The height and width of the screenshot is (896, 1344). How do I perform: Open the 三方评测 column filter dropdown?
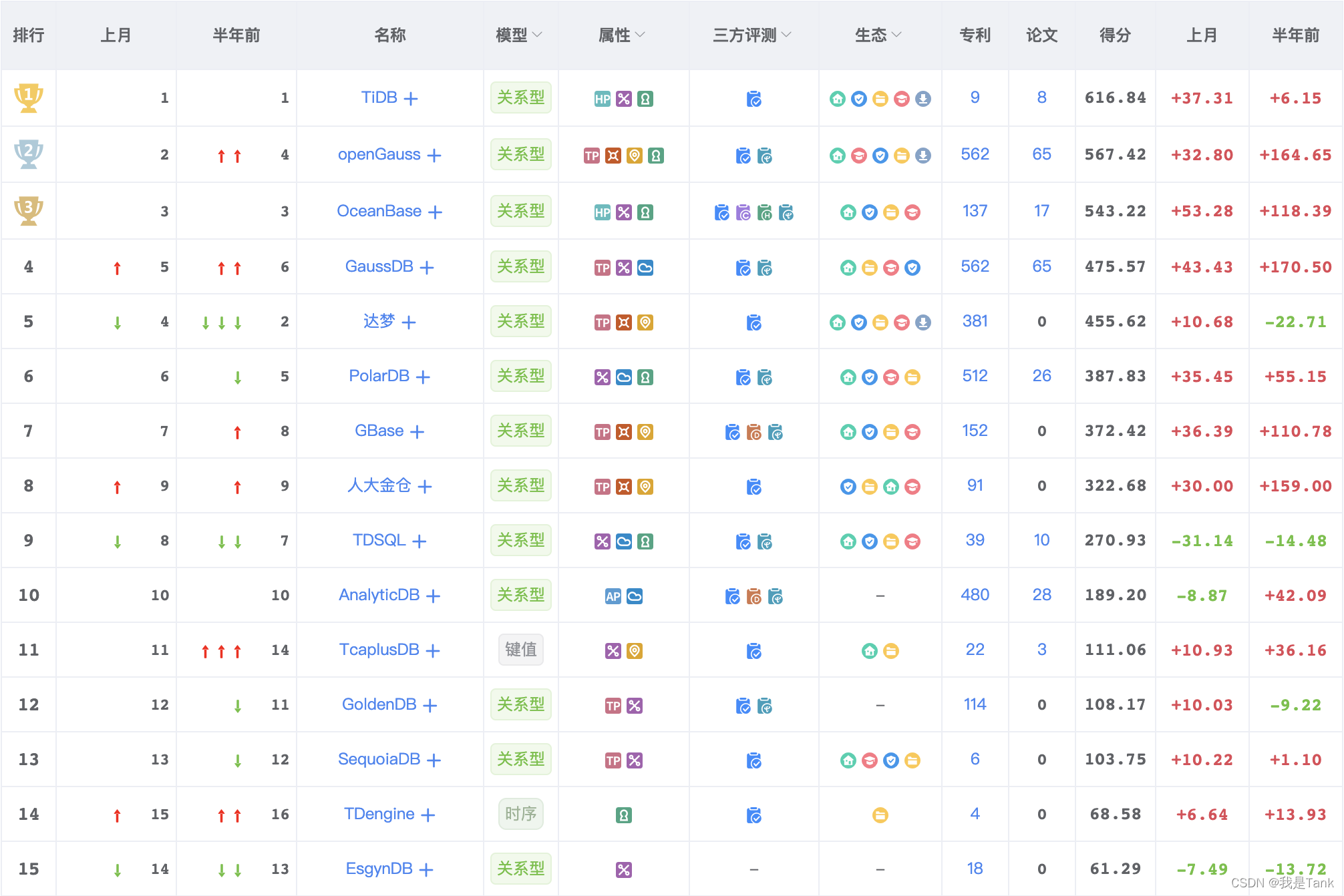tap(786, 34)
